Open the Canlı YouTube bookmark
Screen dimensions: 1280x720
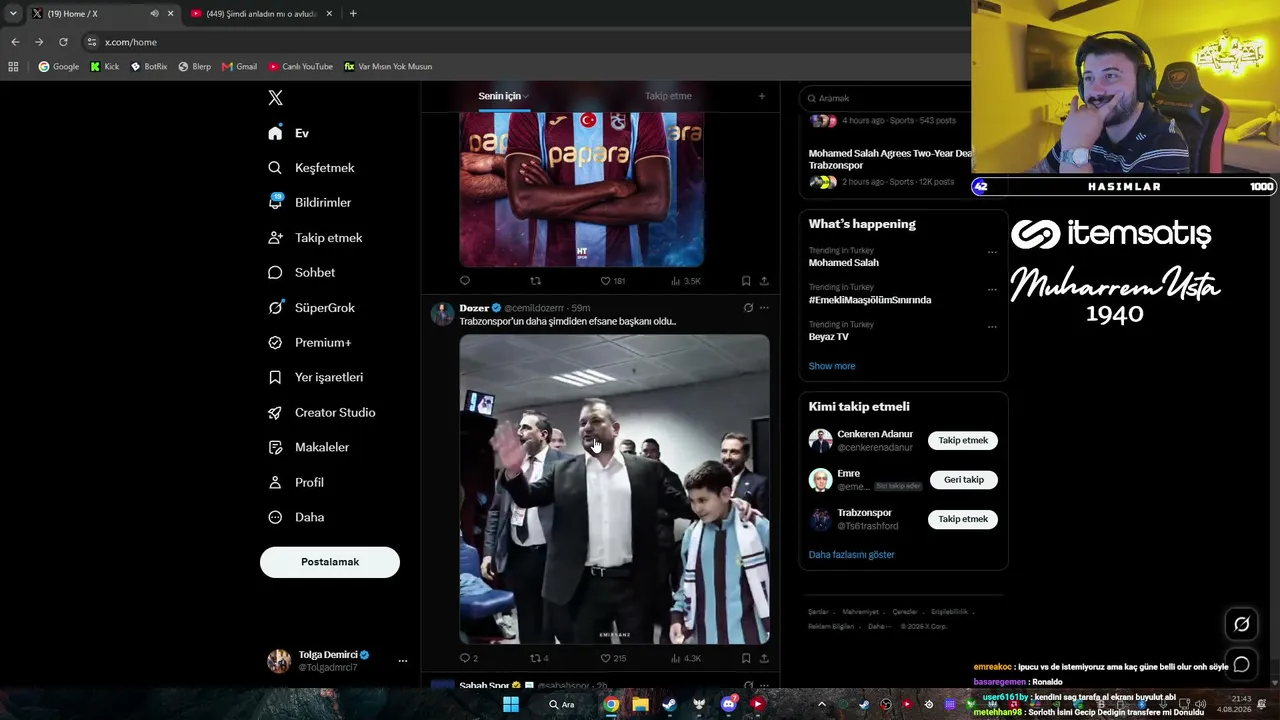coord(300,67)
